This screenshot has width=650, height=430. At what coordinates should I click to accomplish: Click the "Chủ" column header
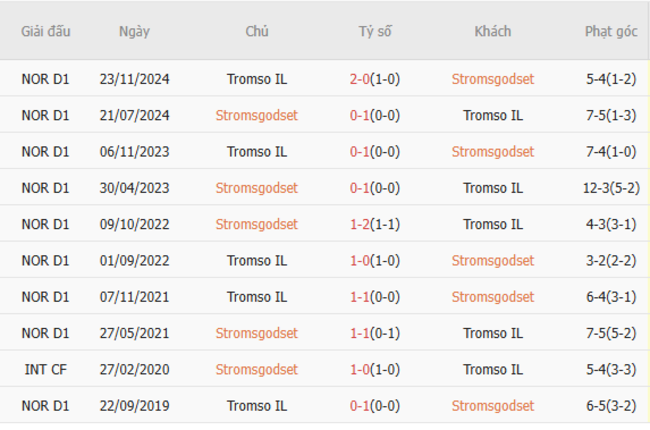(x=256, y=31)
